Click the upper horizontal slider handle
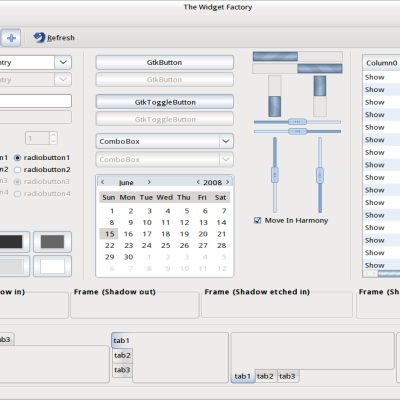The image size is (400, 400). pos(297,122)
